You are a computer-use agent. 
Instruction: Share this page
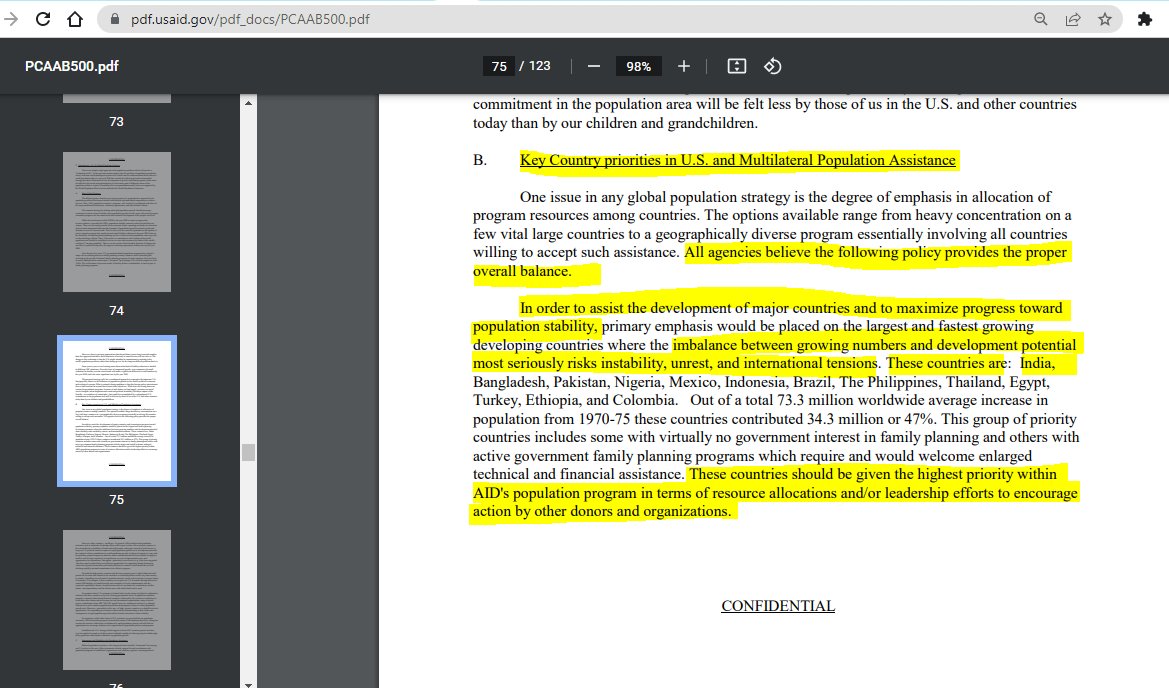(x=1073, y=19)
